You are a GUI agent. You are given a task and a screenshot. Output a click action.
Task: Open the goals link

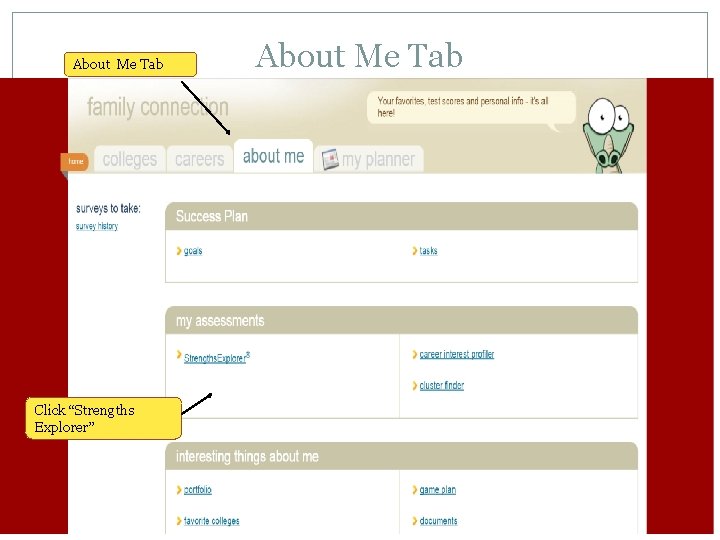pos(193,251)
